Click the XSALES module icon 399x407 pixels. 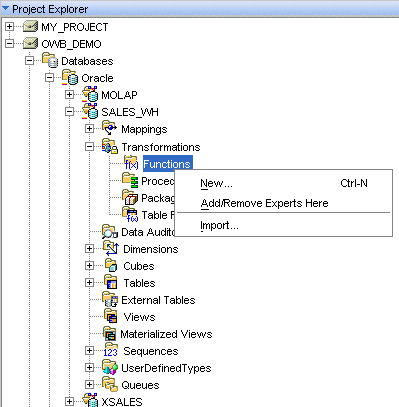[x=90, y=401]
